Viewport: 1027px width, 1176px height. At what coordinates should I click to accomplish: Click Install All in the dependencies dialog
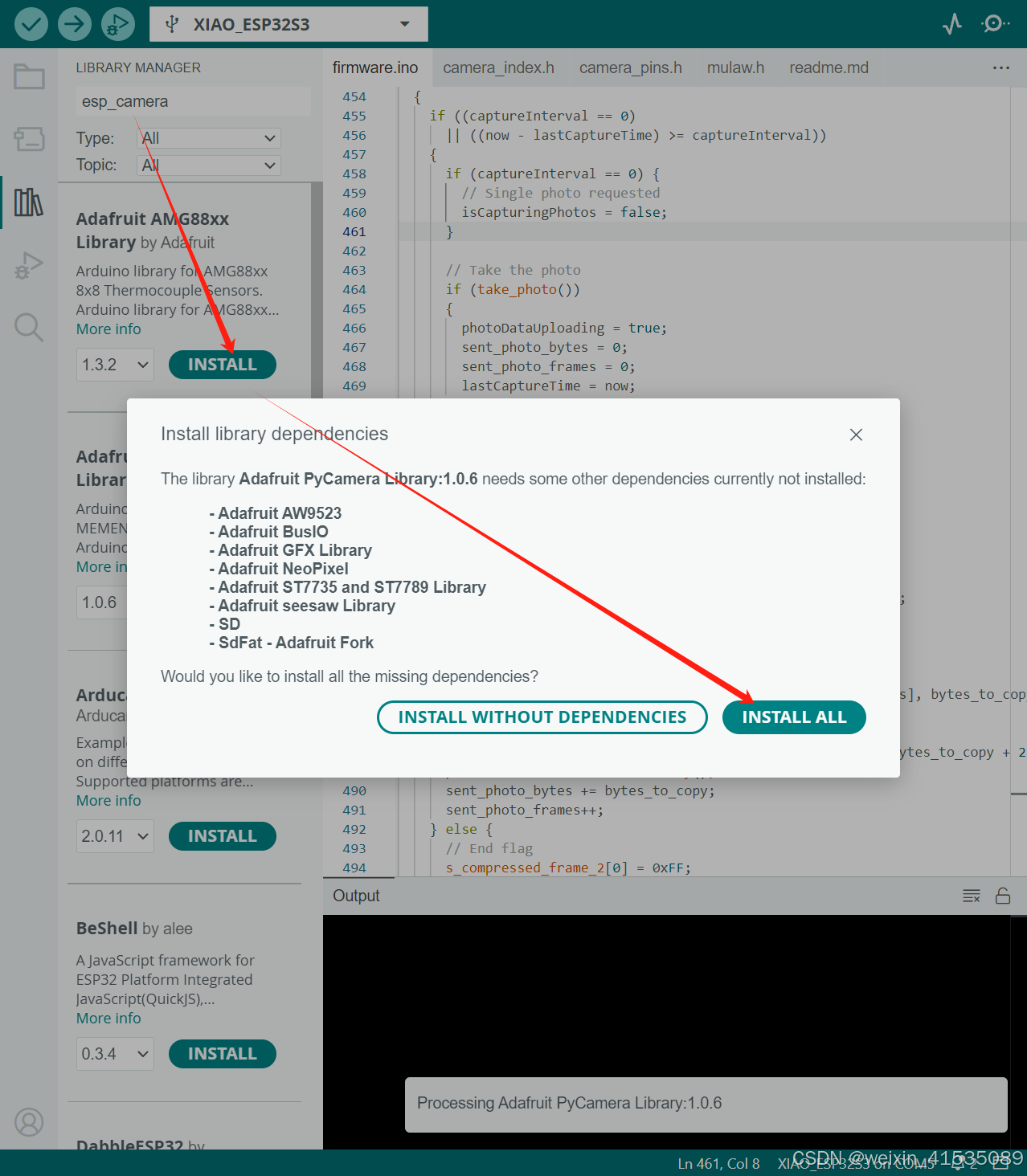[794, 717]
